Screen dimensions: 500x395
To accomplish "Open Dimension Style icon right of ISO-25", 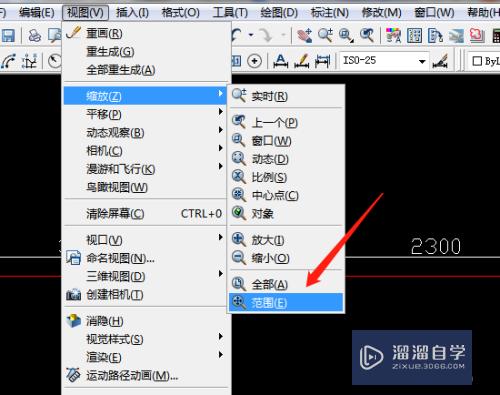I will pyautogui.click(x=440, y=61).
